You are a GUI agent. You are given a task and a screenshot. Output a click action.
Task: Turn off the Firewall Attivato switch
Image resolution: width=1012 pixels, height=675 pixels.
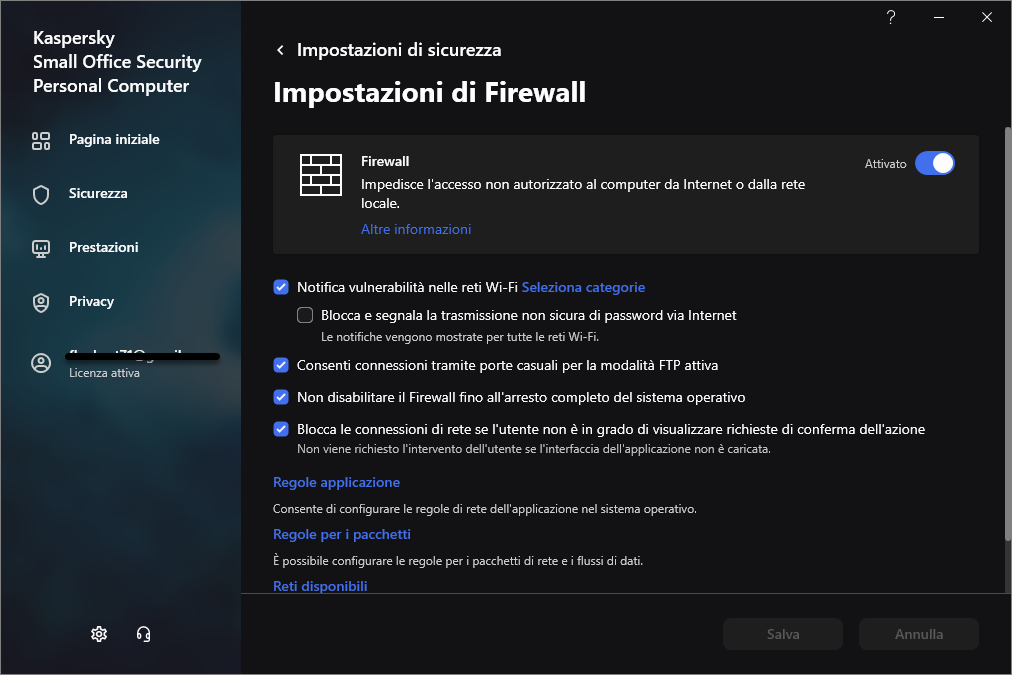coord(935,163)
